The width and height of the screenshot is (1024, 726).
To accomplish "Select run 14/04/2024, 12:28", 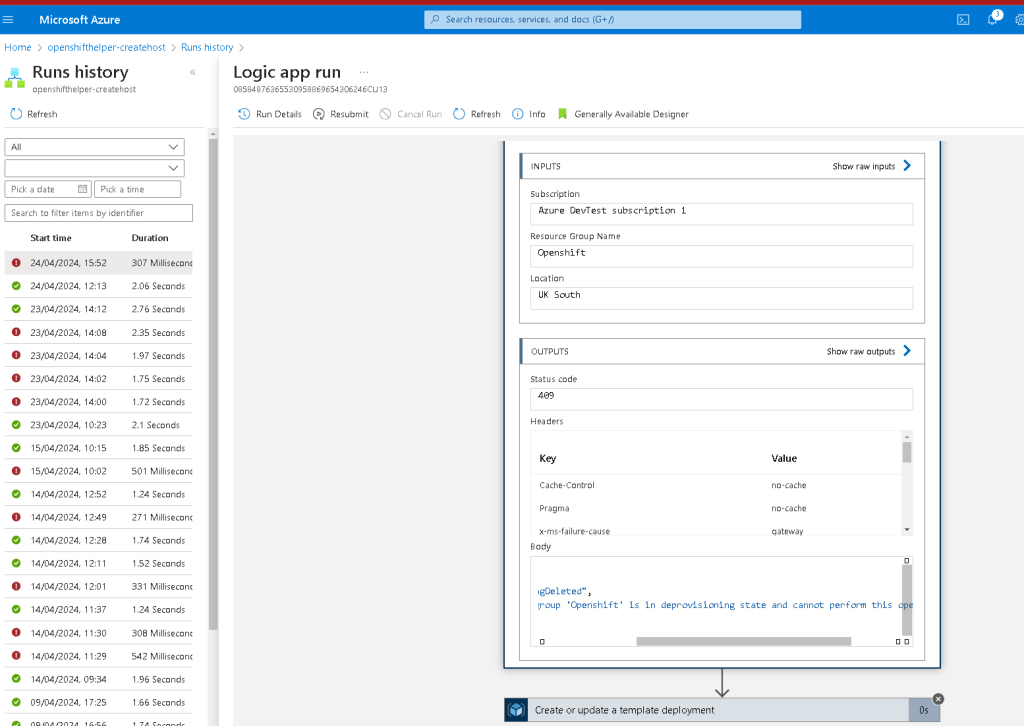I will click(99, 541).
